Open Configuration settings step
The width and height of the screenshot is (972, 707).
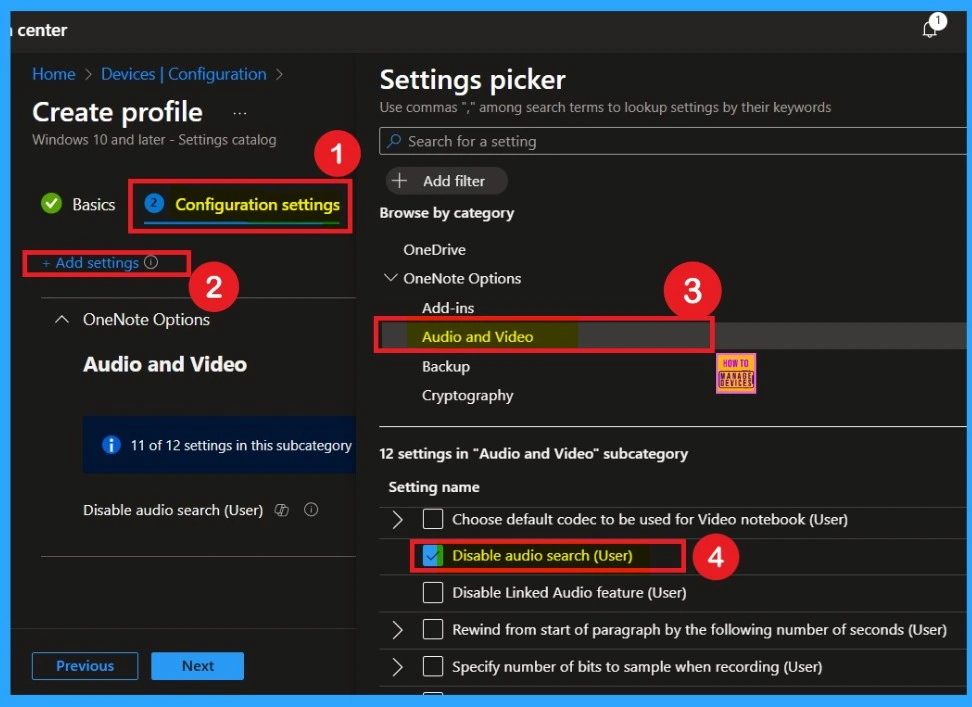[242, 204]
